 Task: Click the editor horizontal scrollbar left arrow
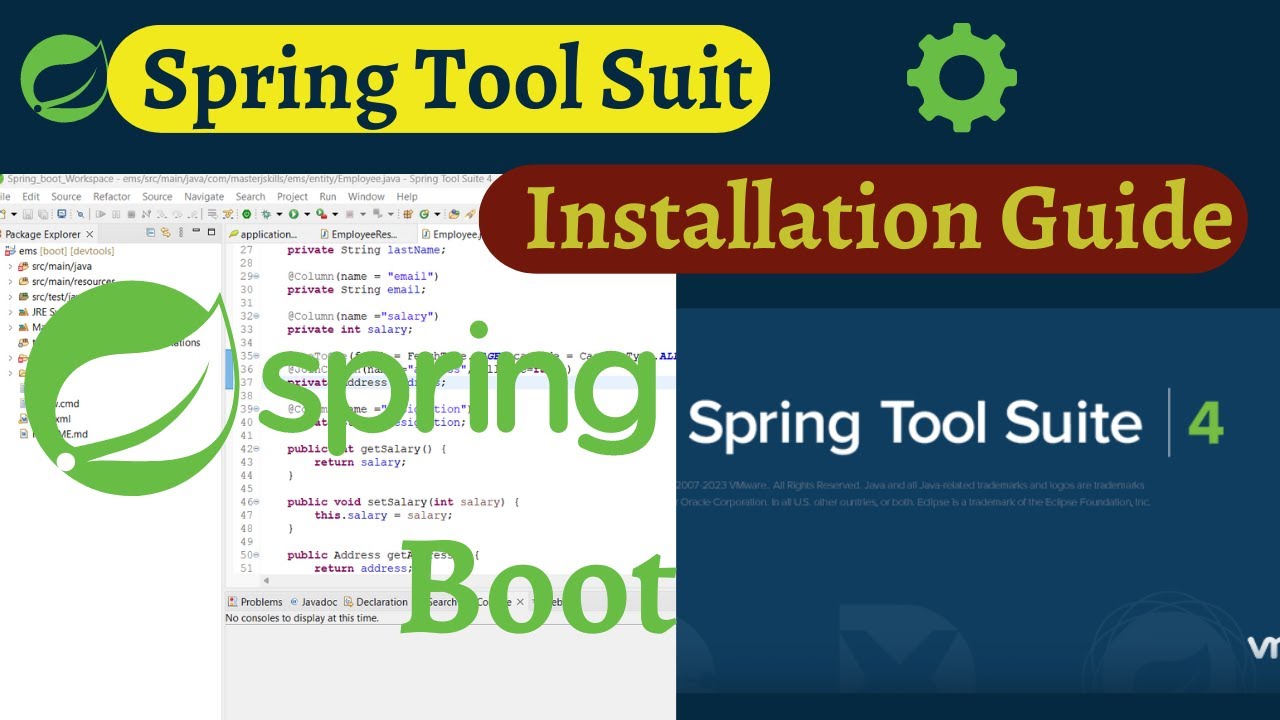pos(266,581)
